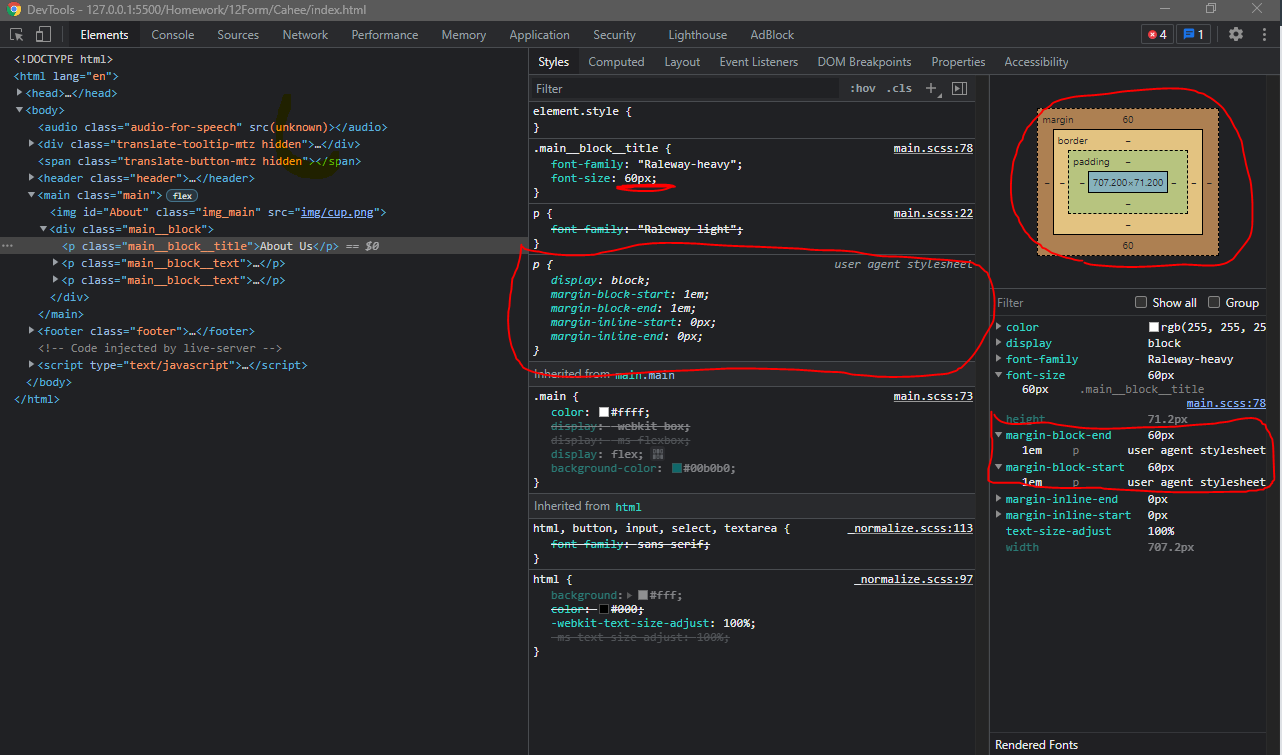Click the 707.200×71.200 content box in box model
The image size is (1282, 755).
[1127, 183]
